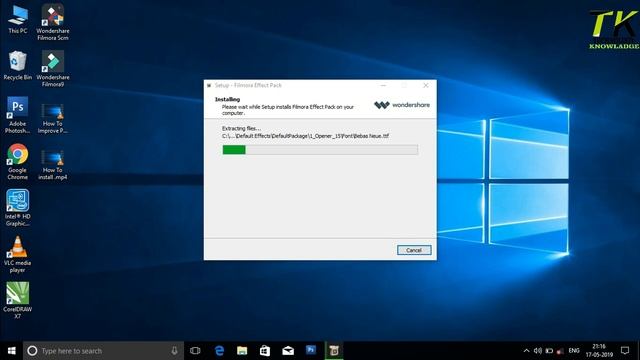This screenshot has width=640, height=360.
Task: Open Intel HD Graphics desktop shortcut
Action: click(17, 208)
